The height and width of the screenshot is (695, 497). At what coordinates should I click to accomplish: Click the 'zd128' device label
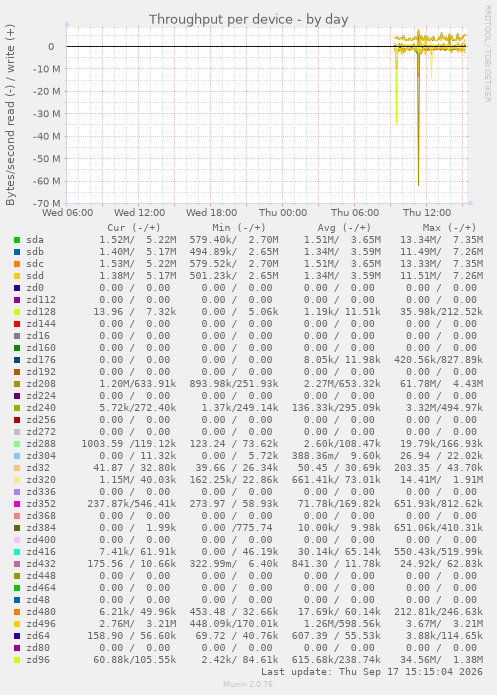click(x=41, y=312)
